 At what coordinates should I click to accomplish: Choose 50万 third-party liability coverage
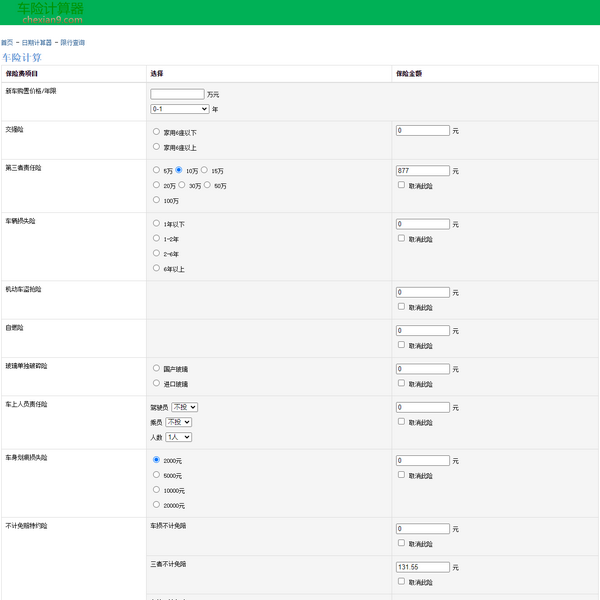point(206,185)
